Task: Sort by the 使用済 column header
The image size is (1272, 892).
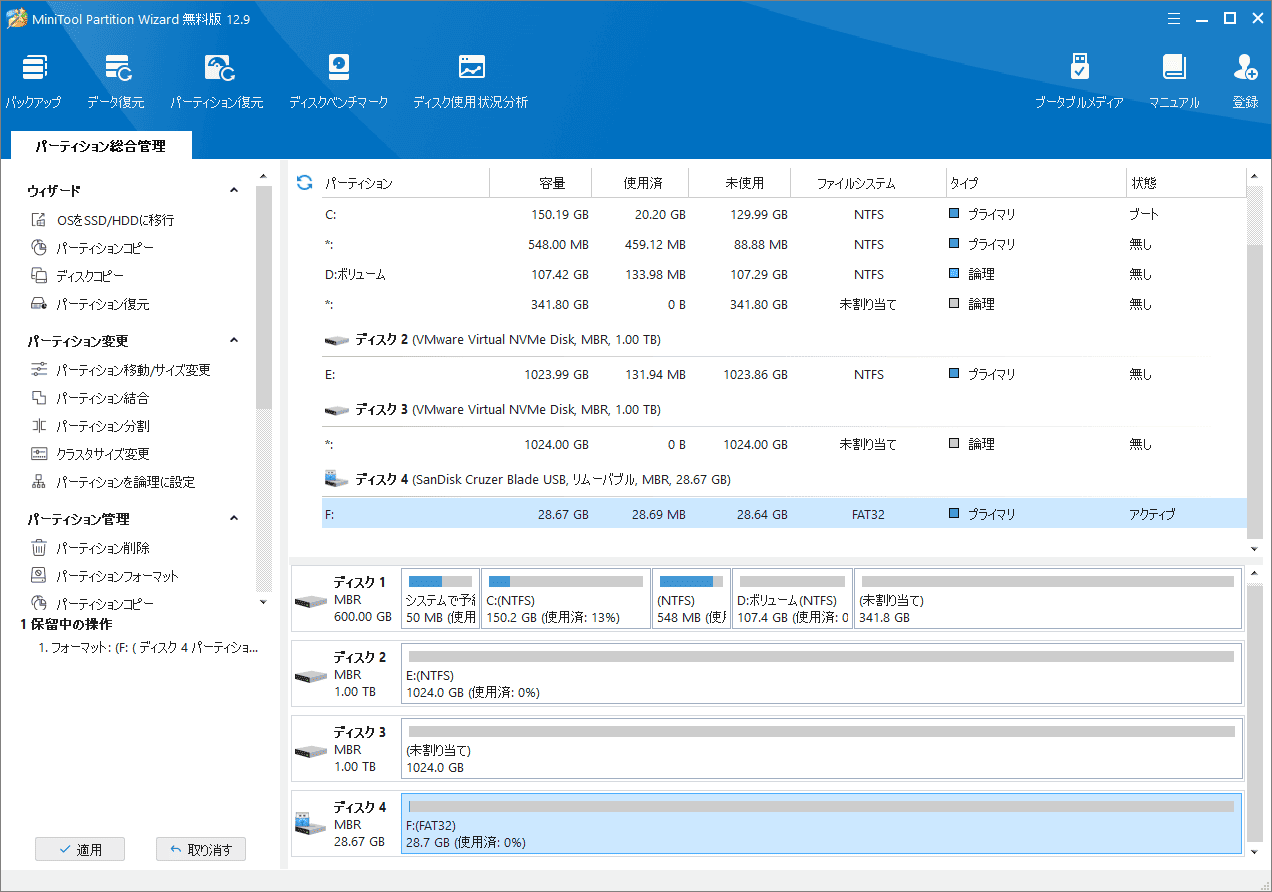Action: click(642, 184)
